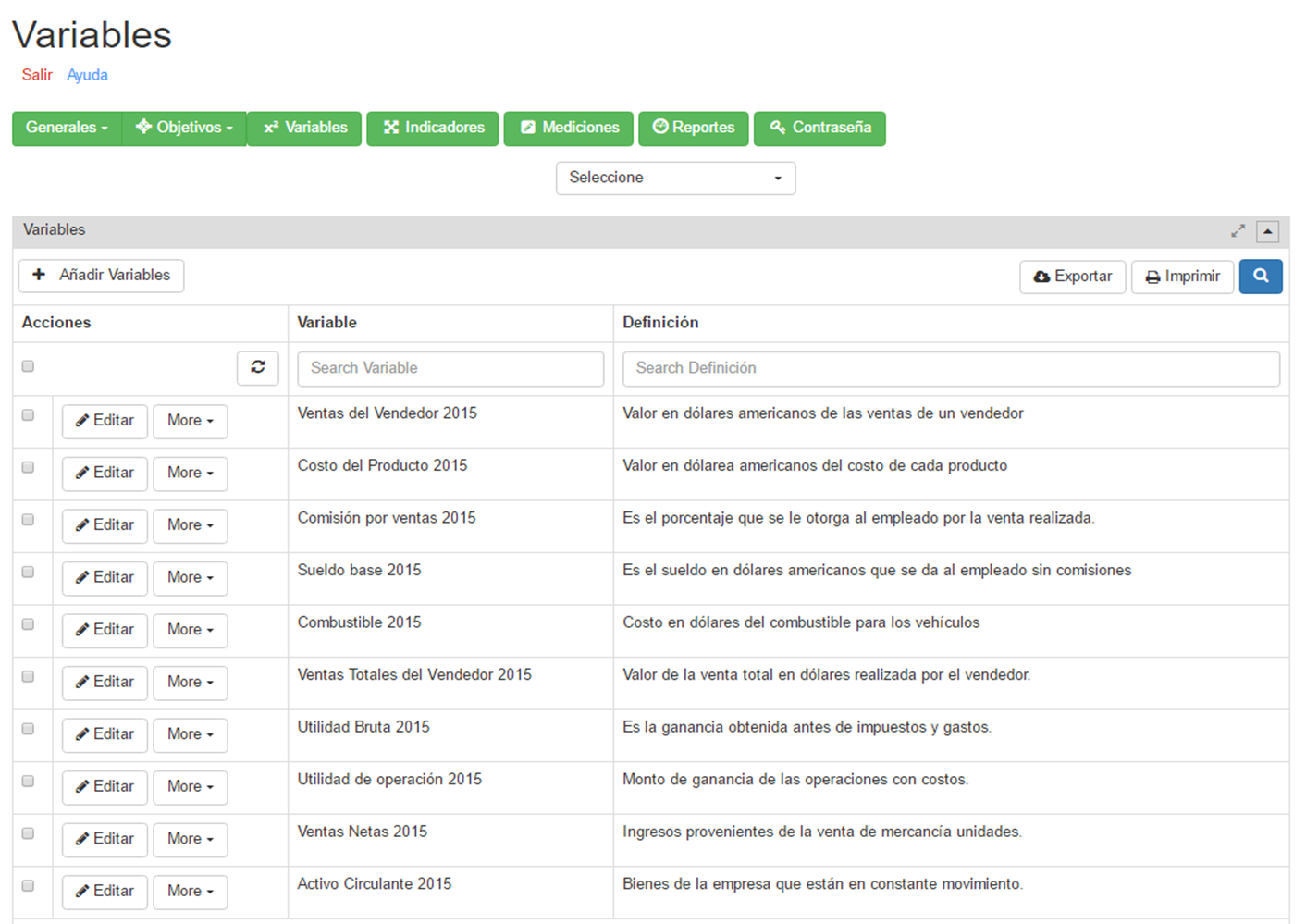Viewport: 1306px width, 924px height.
Task: Open the Generales dropdown menu
Action: [x=67, y=128]
